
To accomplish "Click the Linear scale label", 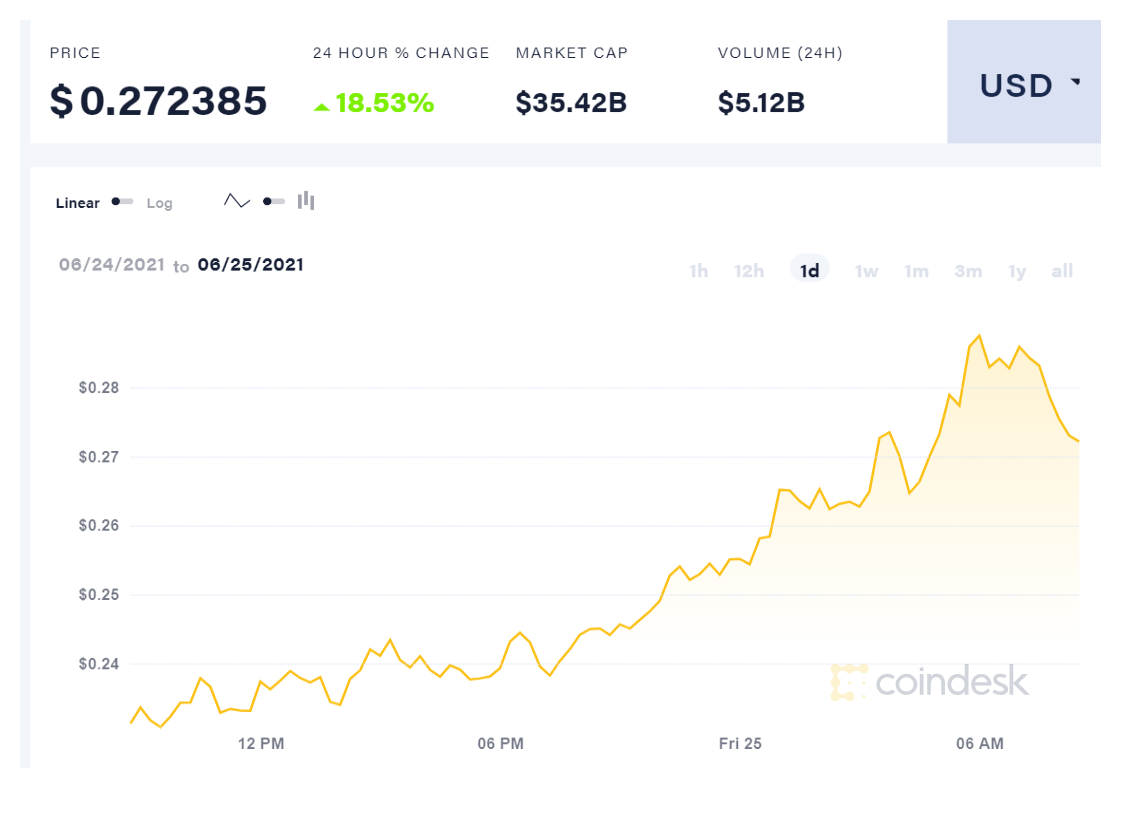I will (x=78, y=203).
